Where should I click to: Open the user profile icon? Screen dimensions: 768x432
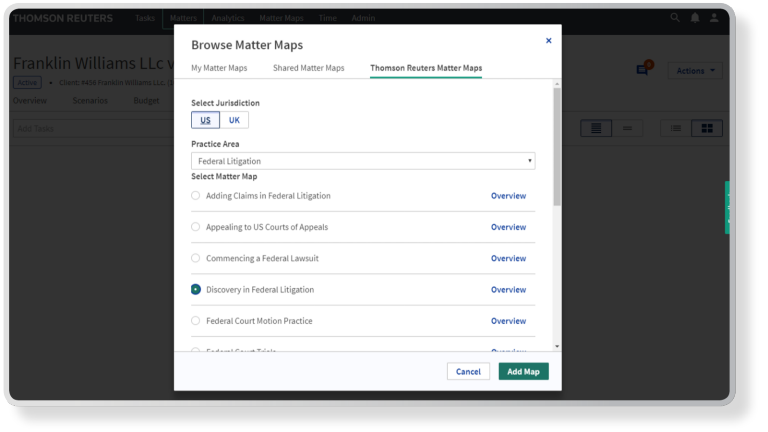point(714,18)
